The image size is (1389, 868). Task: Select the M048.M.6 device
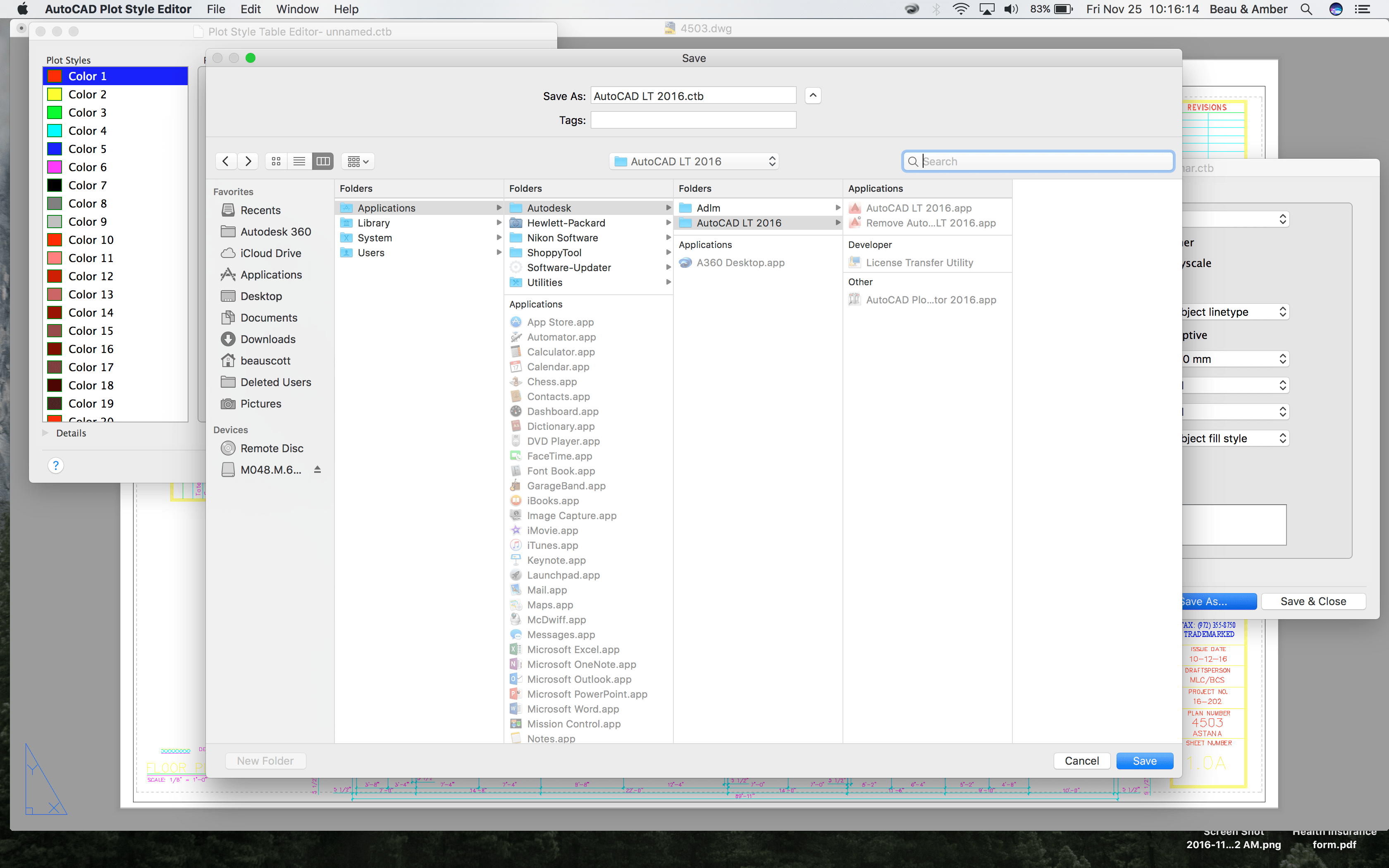coord(261,470)
